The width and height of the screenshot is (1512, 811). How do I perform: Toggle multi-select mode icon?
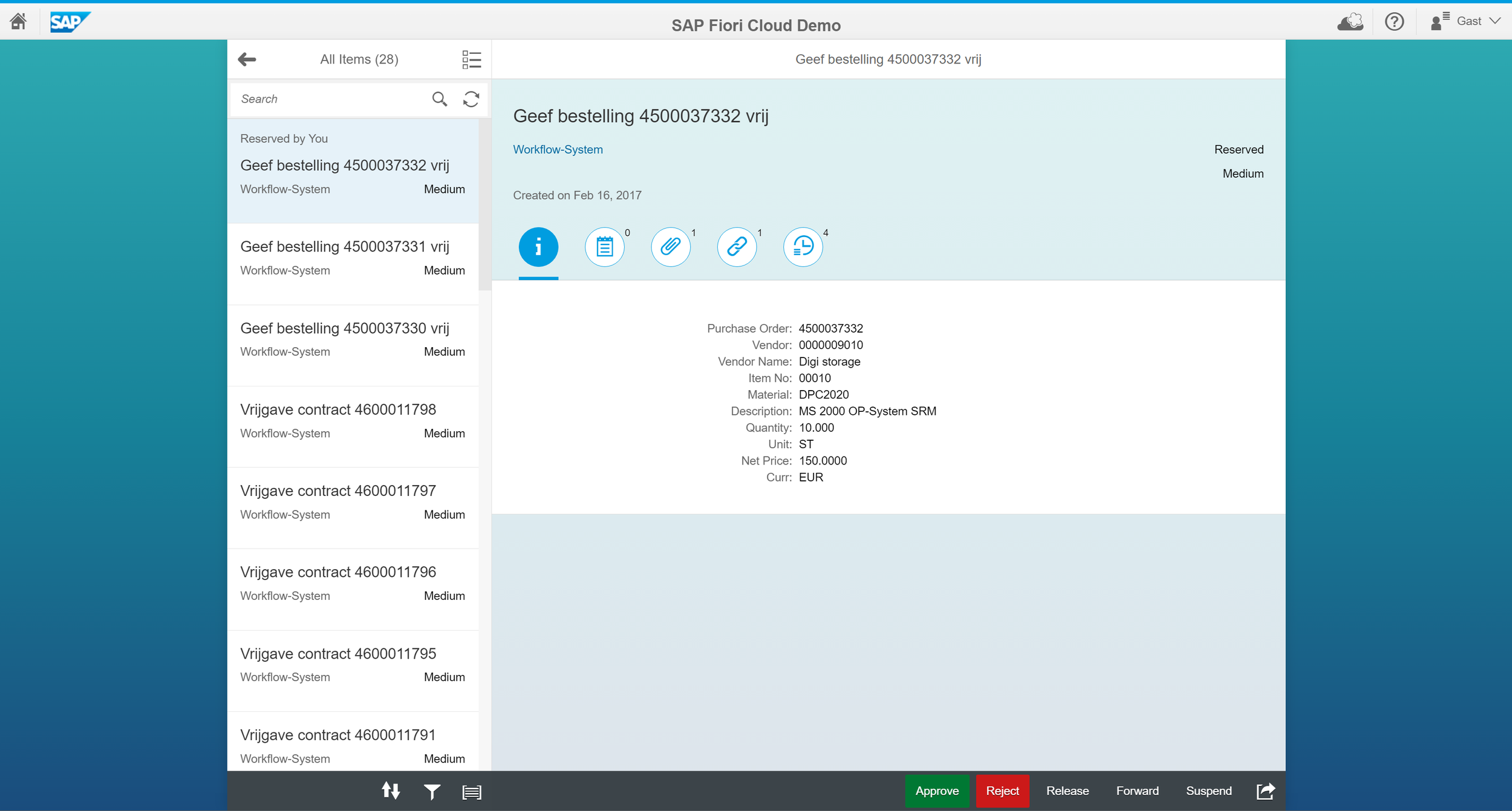click(x=471, y=59)
